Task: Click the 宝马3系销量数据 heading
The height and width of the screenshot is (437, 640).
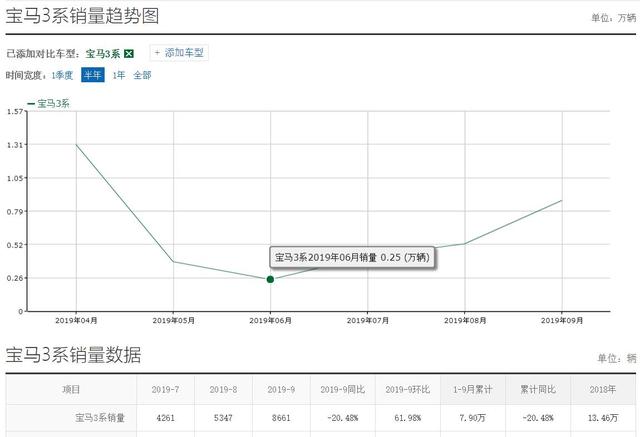Action: pos(73,355)
